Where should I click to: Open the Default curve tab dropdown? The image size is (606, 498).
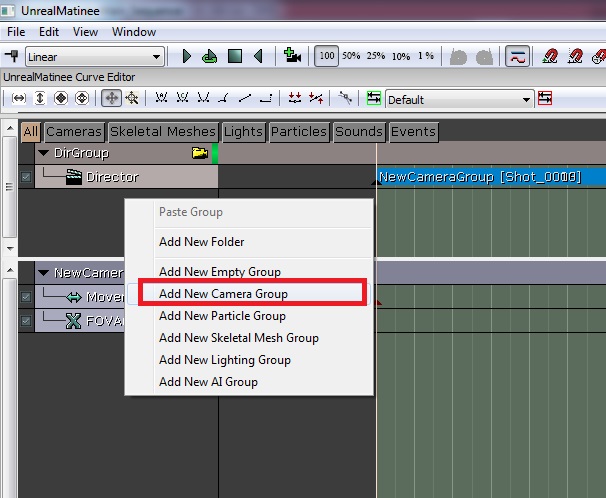(x=460, y=100)
